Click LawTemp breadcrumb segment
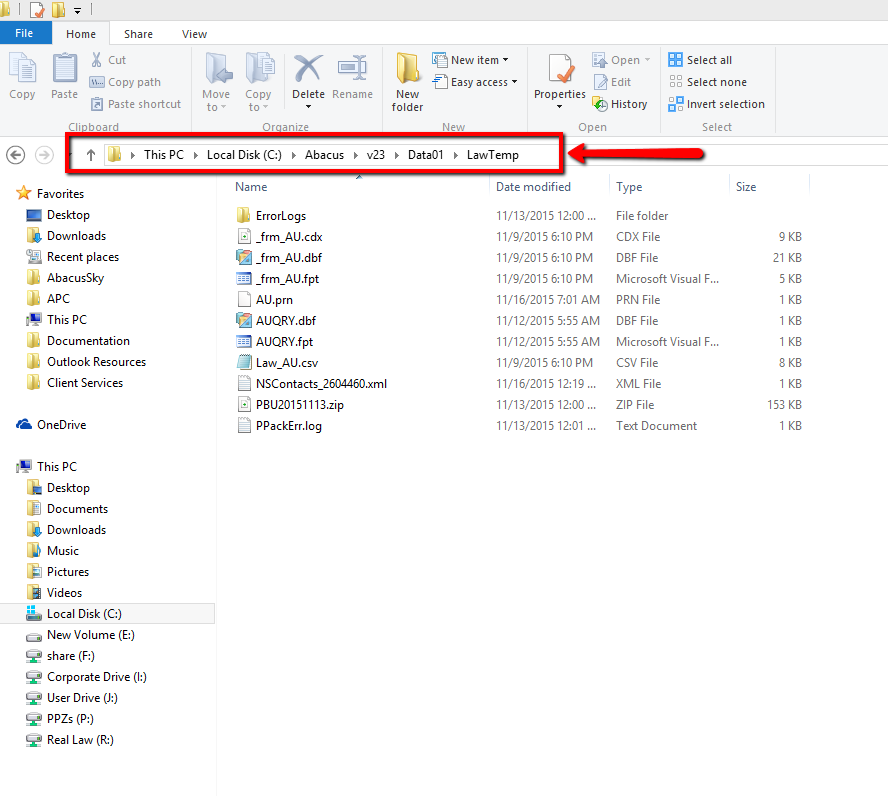 [x=493, y=155]
